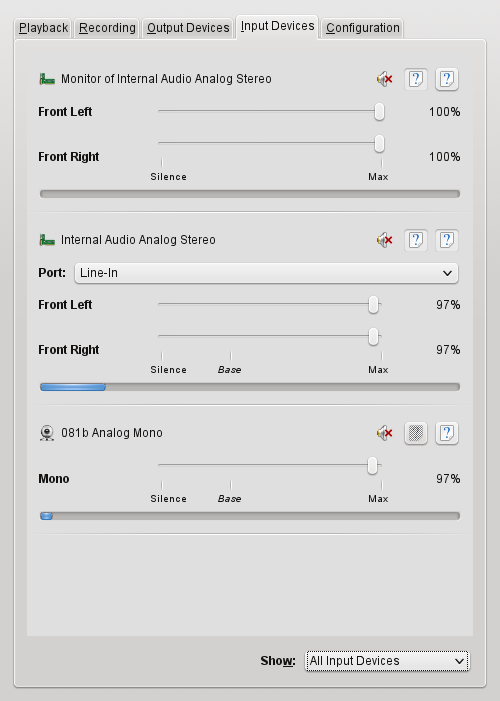
Task: Toggle last question-mark button for Internal Audio Analog Stereo
Action: 447,240
